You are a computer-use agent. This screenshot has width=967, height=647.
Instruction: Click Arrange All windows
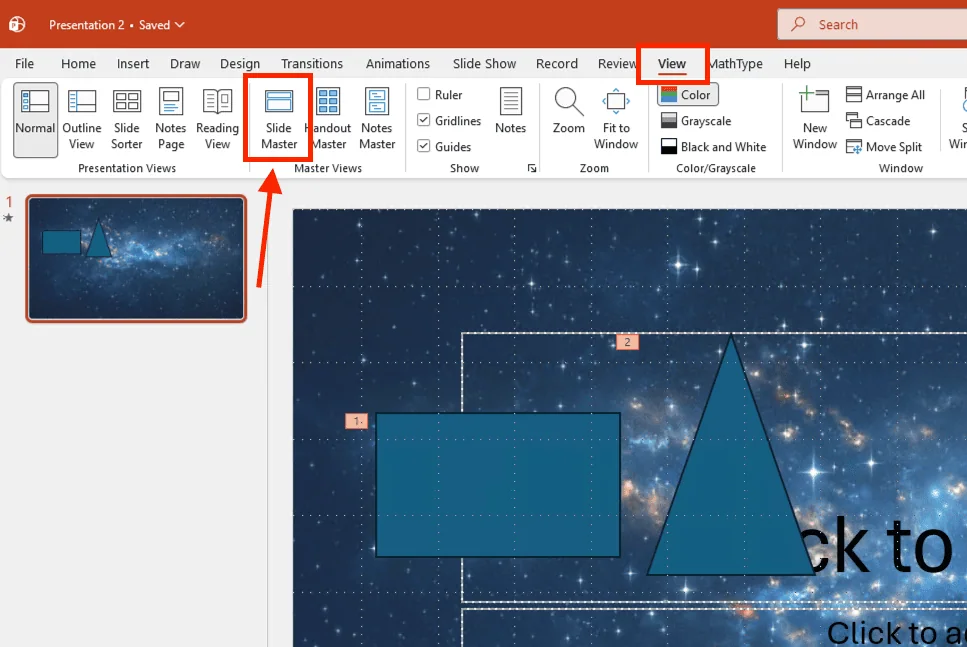(x=885, y=95)
